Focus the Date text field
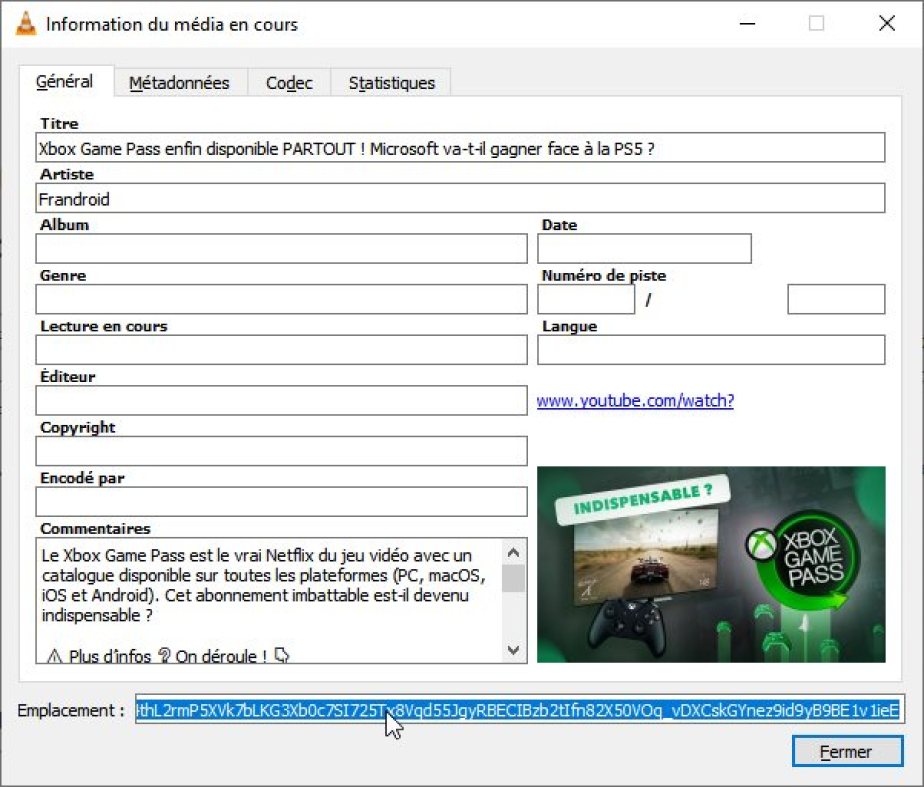 644,249
